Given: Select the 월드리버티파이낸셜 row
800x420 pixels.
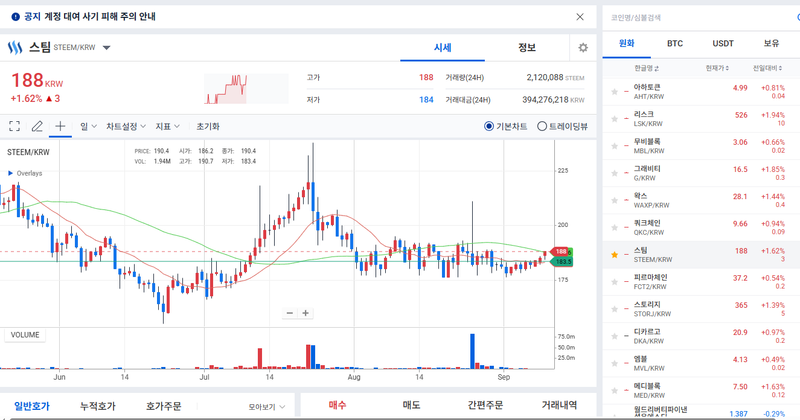Looking at the screenshot, I should click(x=701, y=411).
